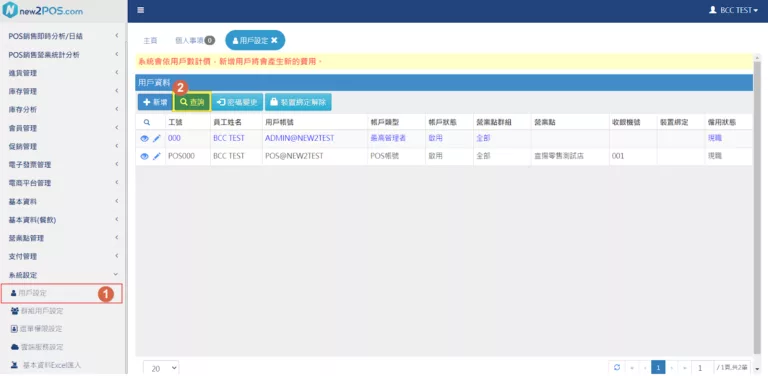The width and height of the screenshot is (768, 376).
Task: Sort by 帳戶類型 column header
Action: 385,122
